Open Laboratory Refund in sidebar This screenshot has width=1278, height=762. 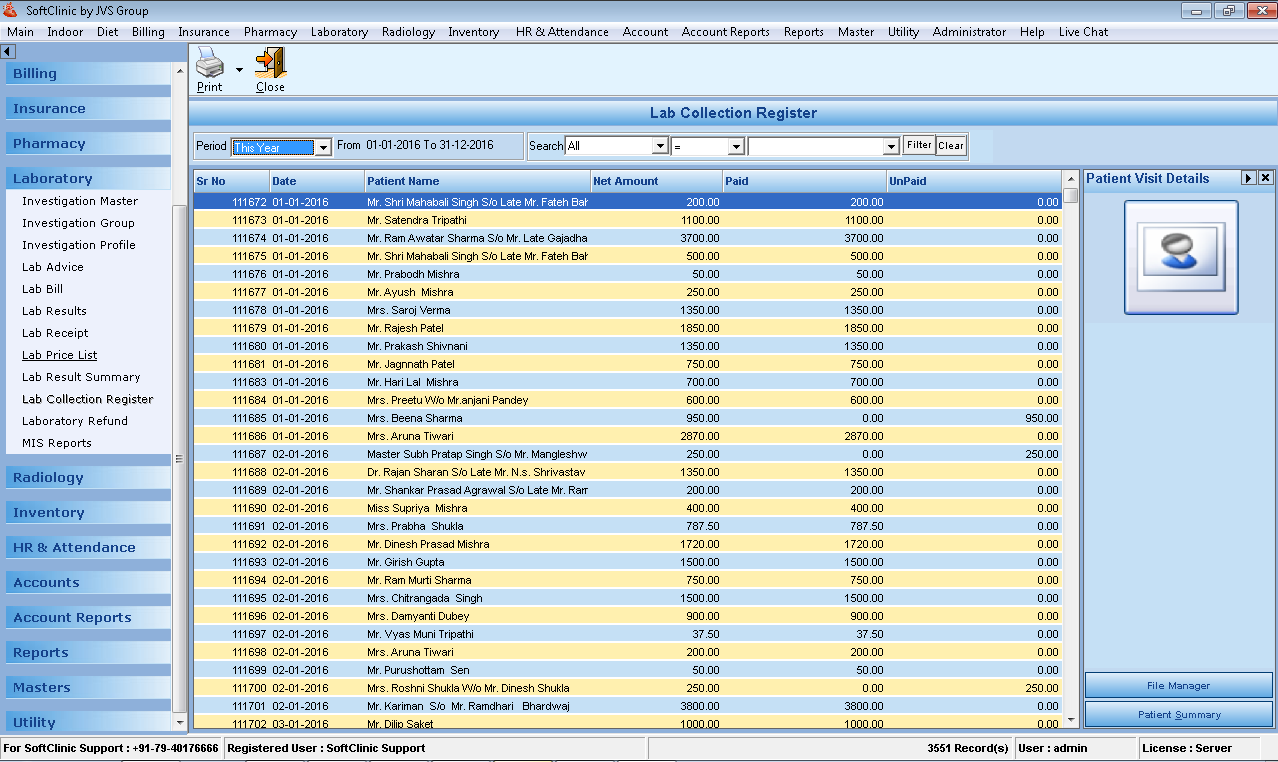pyautogui.click(x=75, y=421)
